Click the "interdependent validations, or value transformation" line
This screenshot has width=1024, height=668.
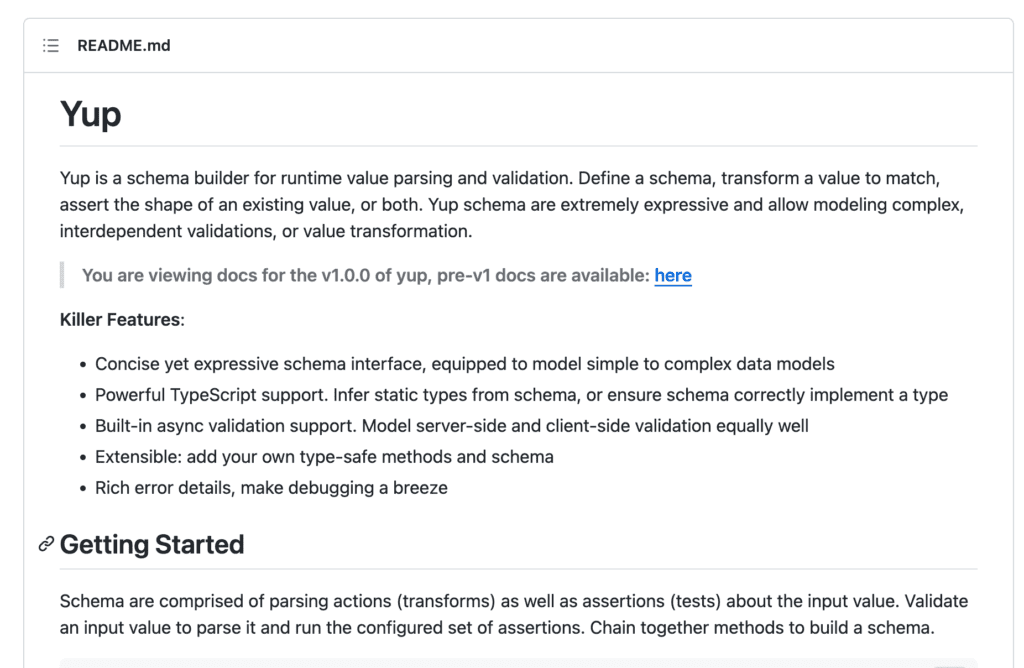[x=265, y=231]
